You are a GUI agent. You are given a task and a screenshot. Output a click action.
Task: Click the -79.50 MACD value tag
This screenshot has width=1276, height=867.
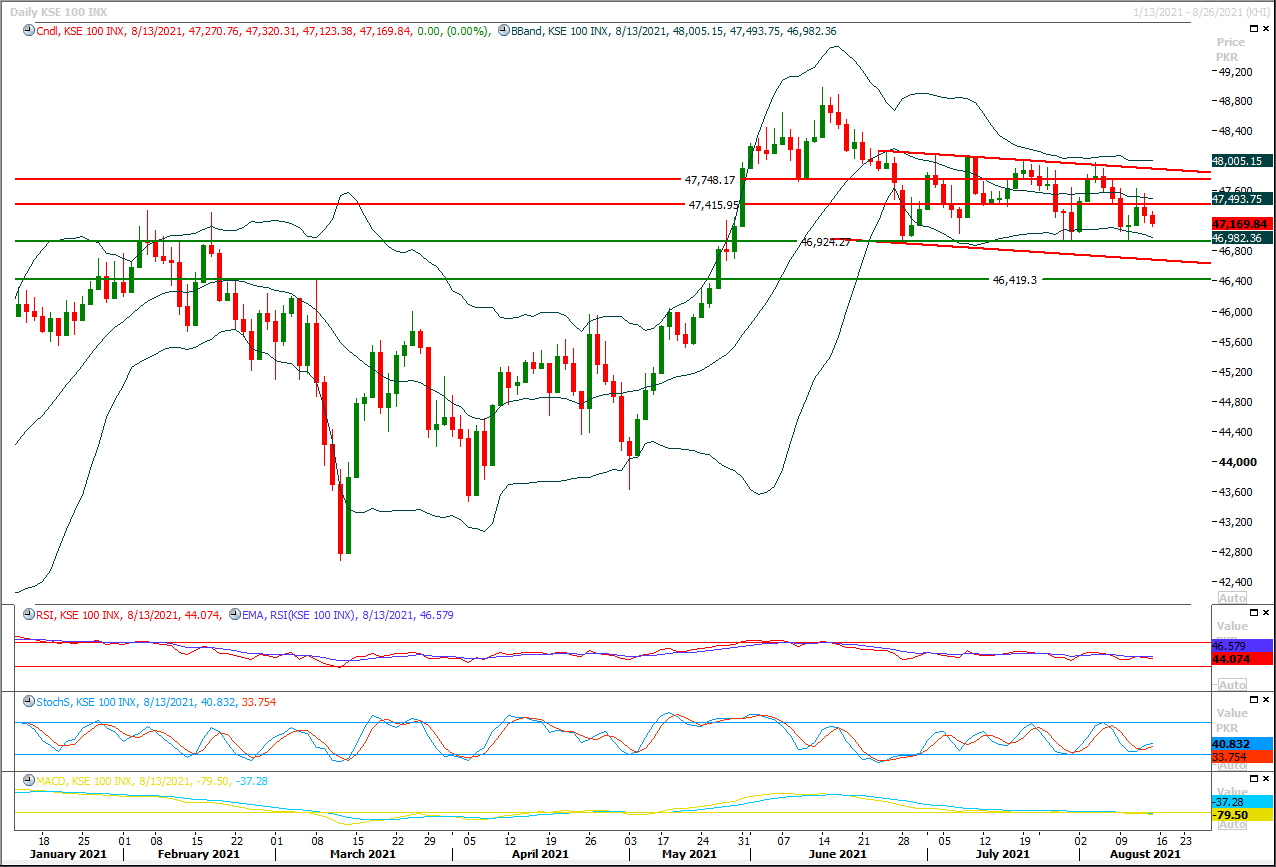1240,815
